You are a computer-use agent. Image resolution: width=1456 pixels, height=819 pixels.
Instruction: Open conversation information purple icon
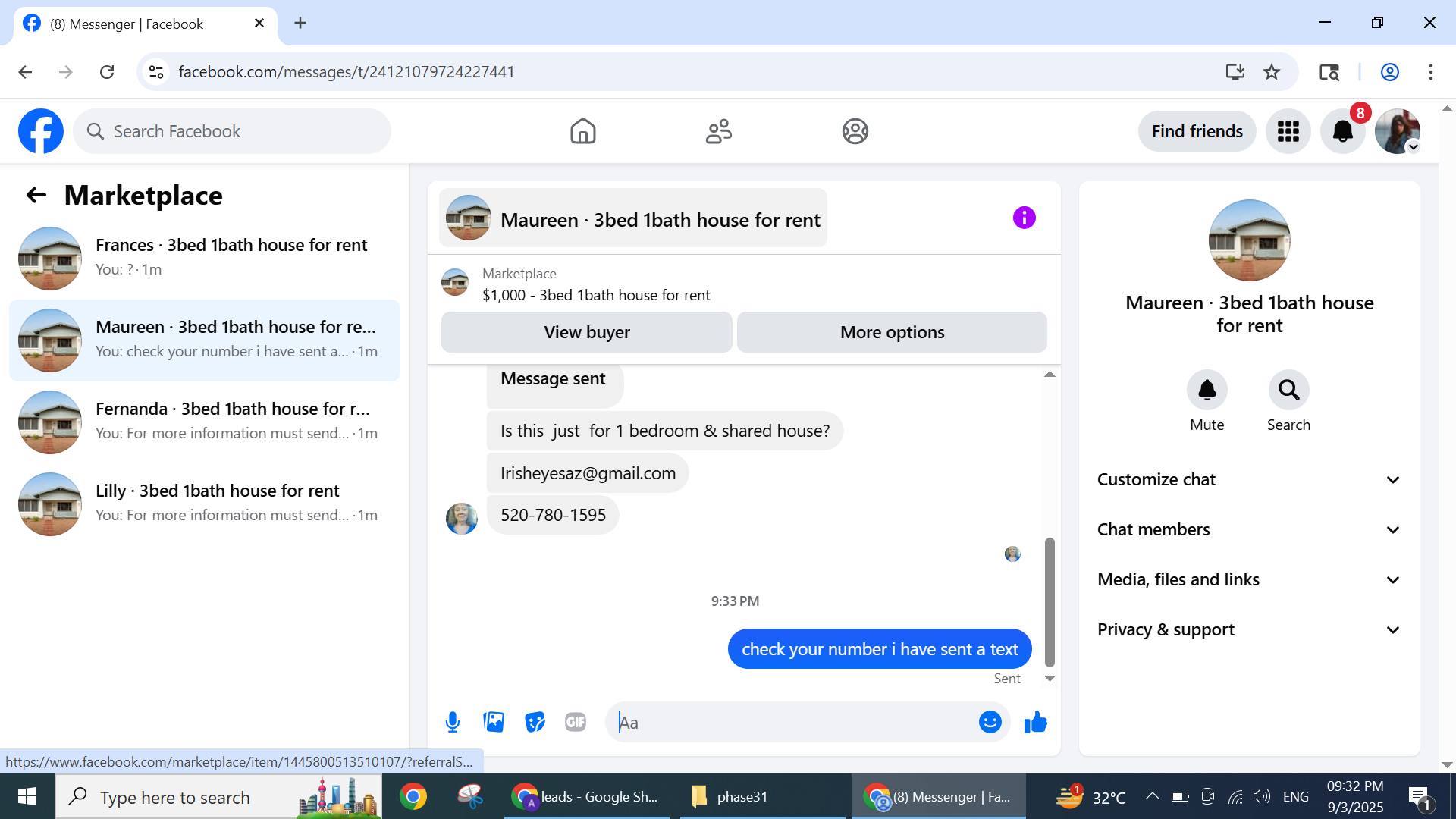[x=1024, y=218]
